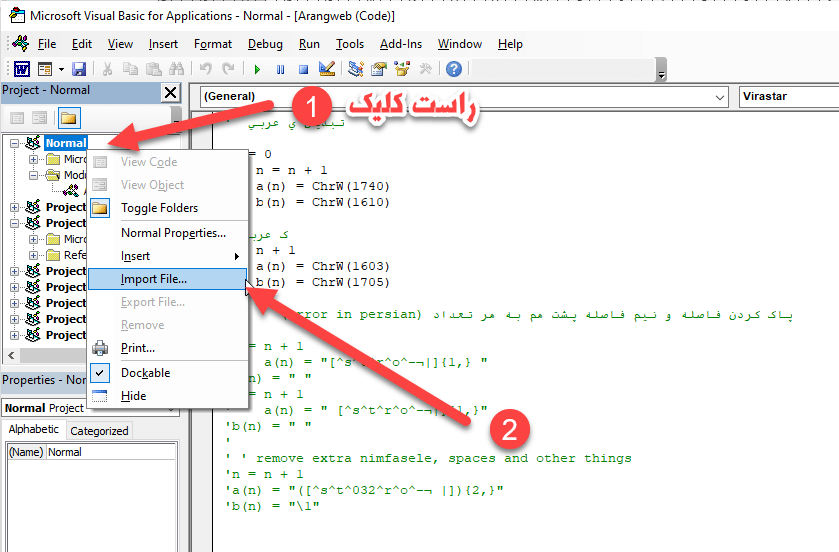
Task: Switch to the Categorized tab
Action: pyautogui.click(x=99, y=431)
